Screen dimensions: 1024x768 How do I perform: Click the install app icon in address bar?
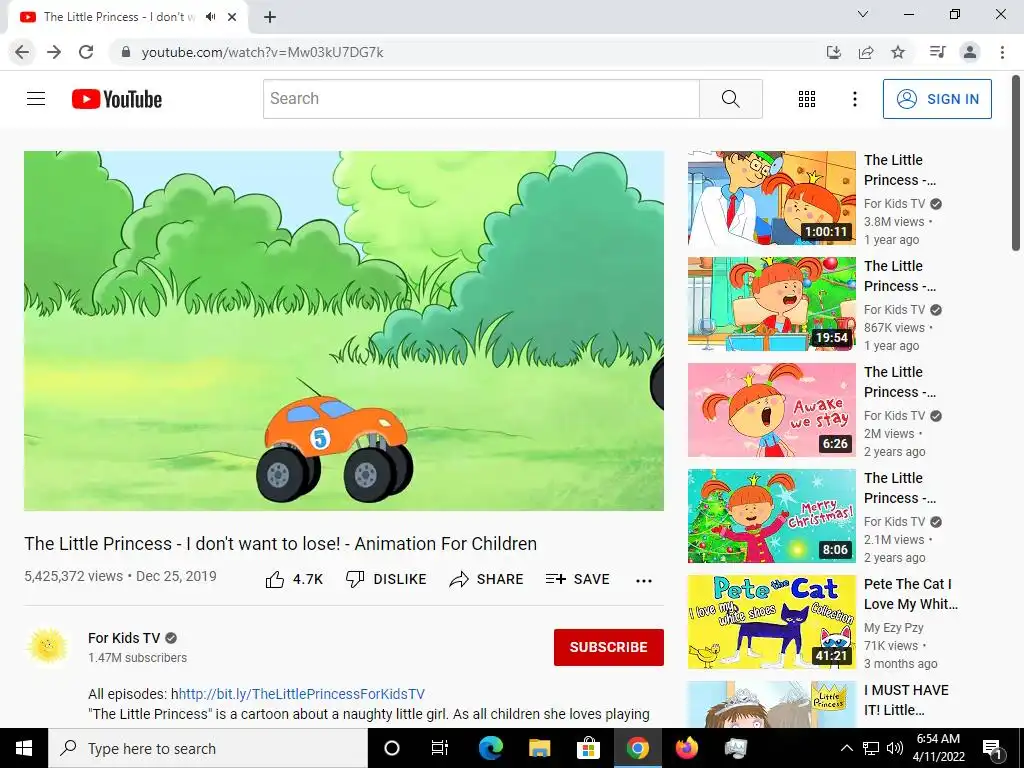click(x=834, y=52)
